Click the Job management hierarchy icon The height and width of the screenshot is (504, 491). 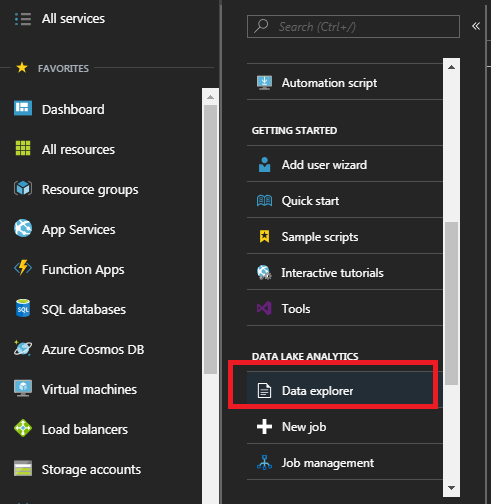[264, 462]
